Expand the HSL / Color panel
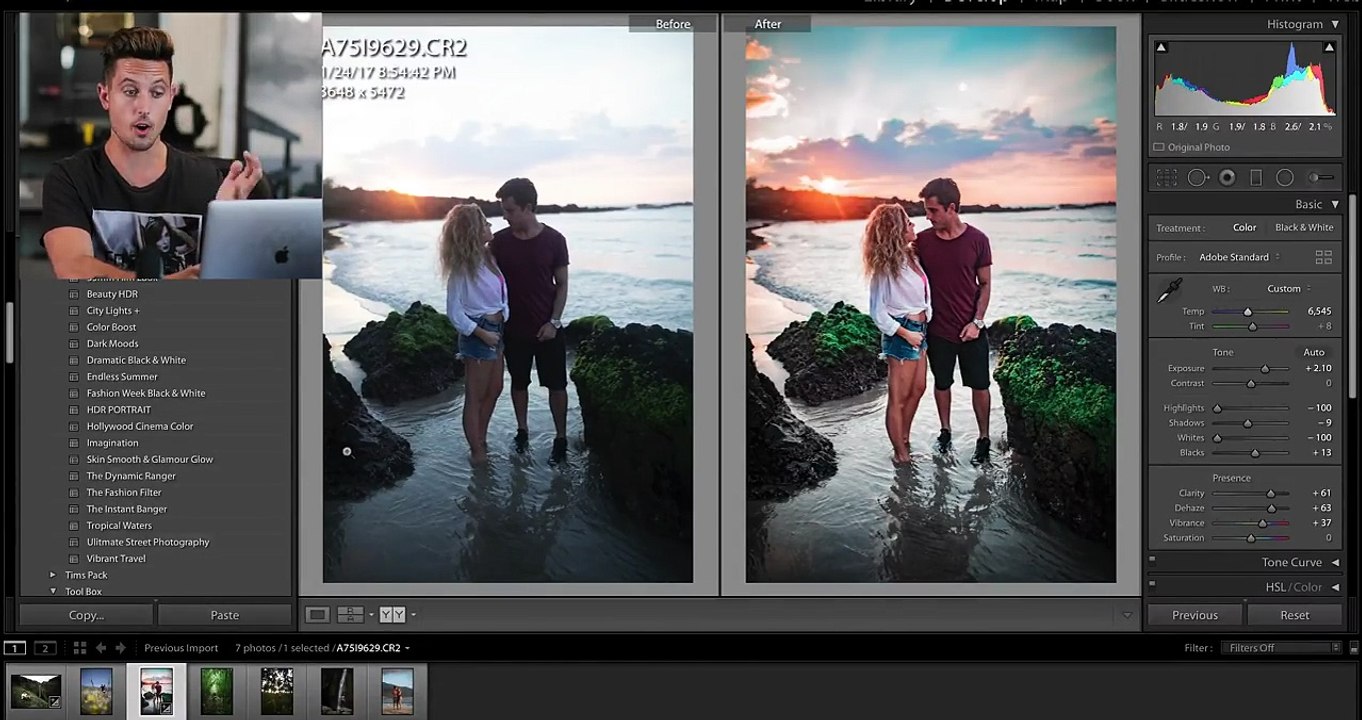The image size is (1362, 720). (1335, 588)
